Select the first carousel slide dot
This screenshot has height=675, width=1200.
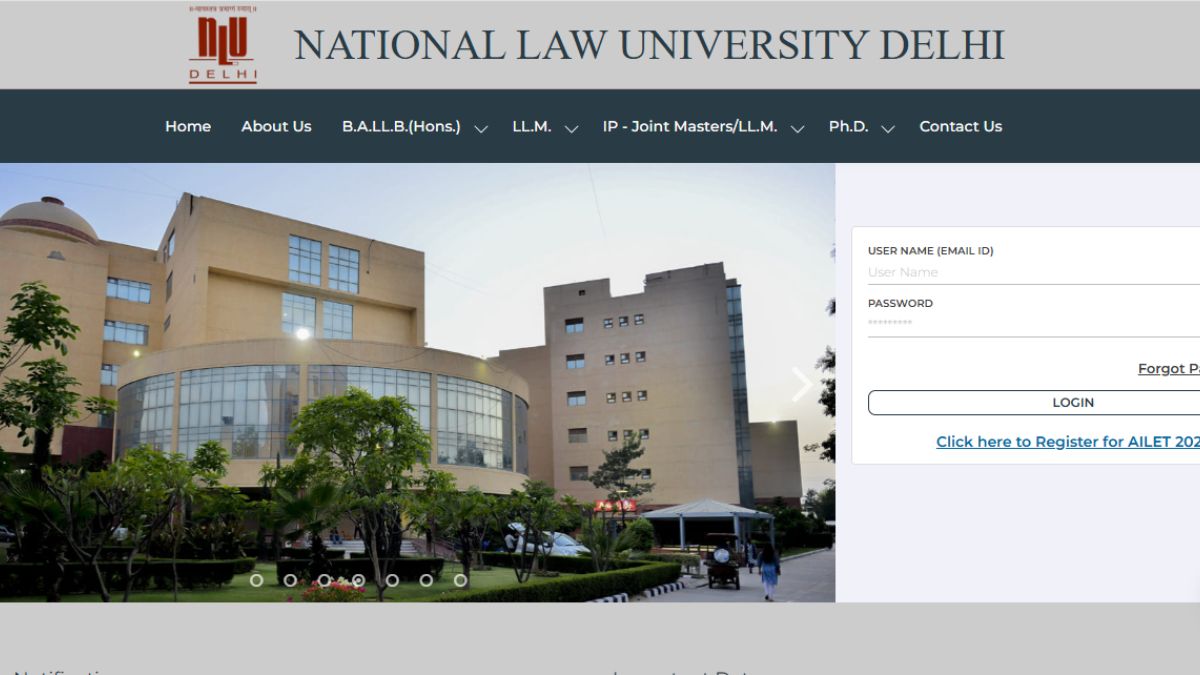click(x=256, y=580)
